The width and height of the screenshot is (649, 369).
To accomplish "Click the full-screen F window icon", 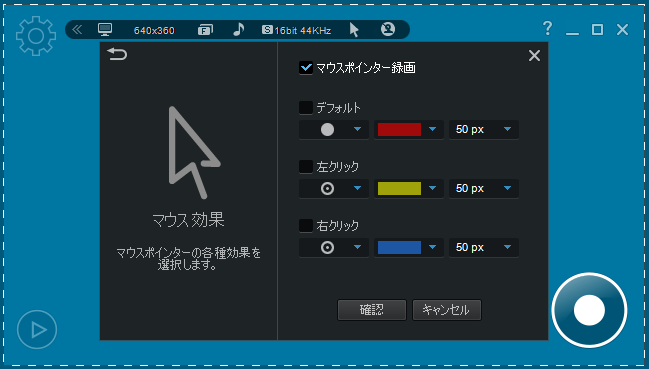I will pyautogui.click(x=205, y=30).
